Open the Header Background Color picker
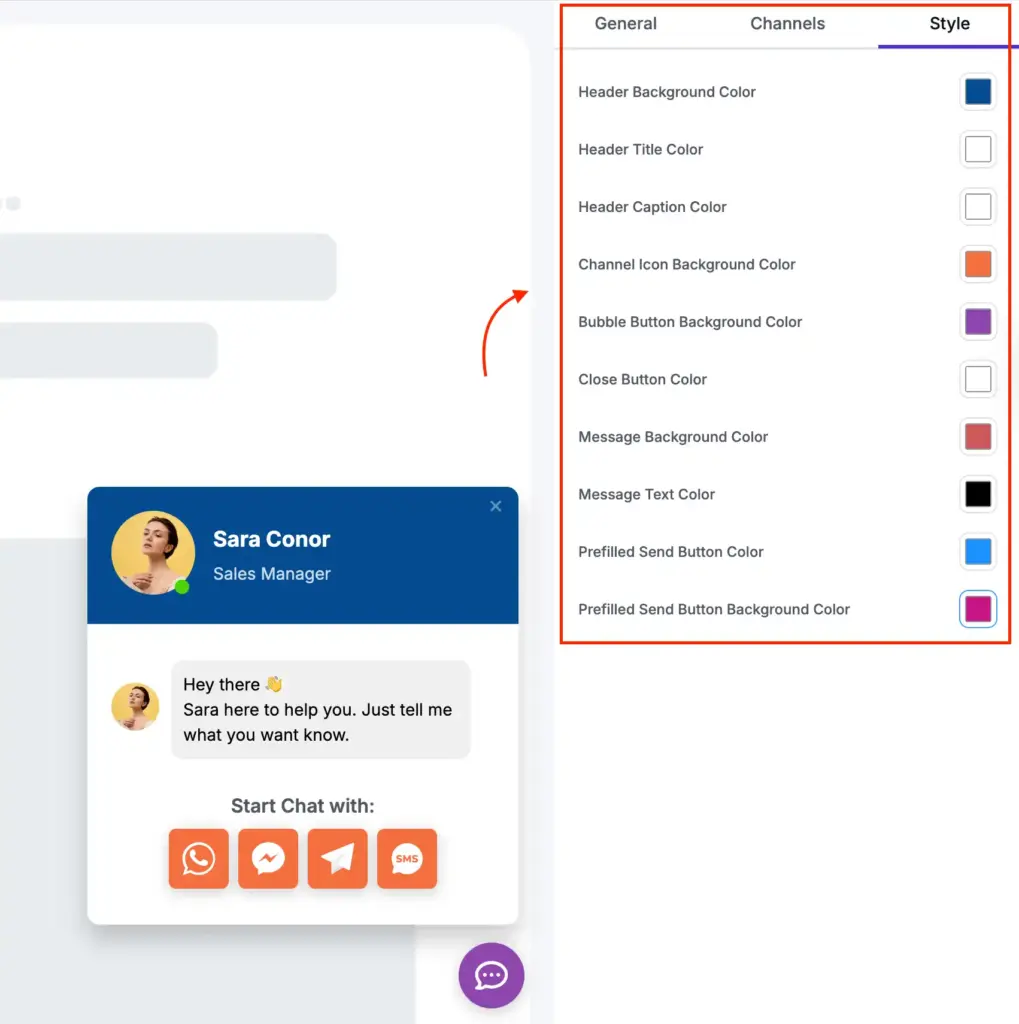1019x1024 pixels. click(x=977, y=91)
